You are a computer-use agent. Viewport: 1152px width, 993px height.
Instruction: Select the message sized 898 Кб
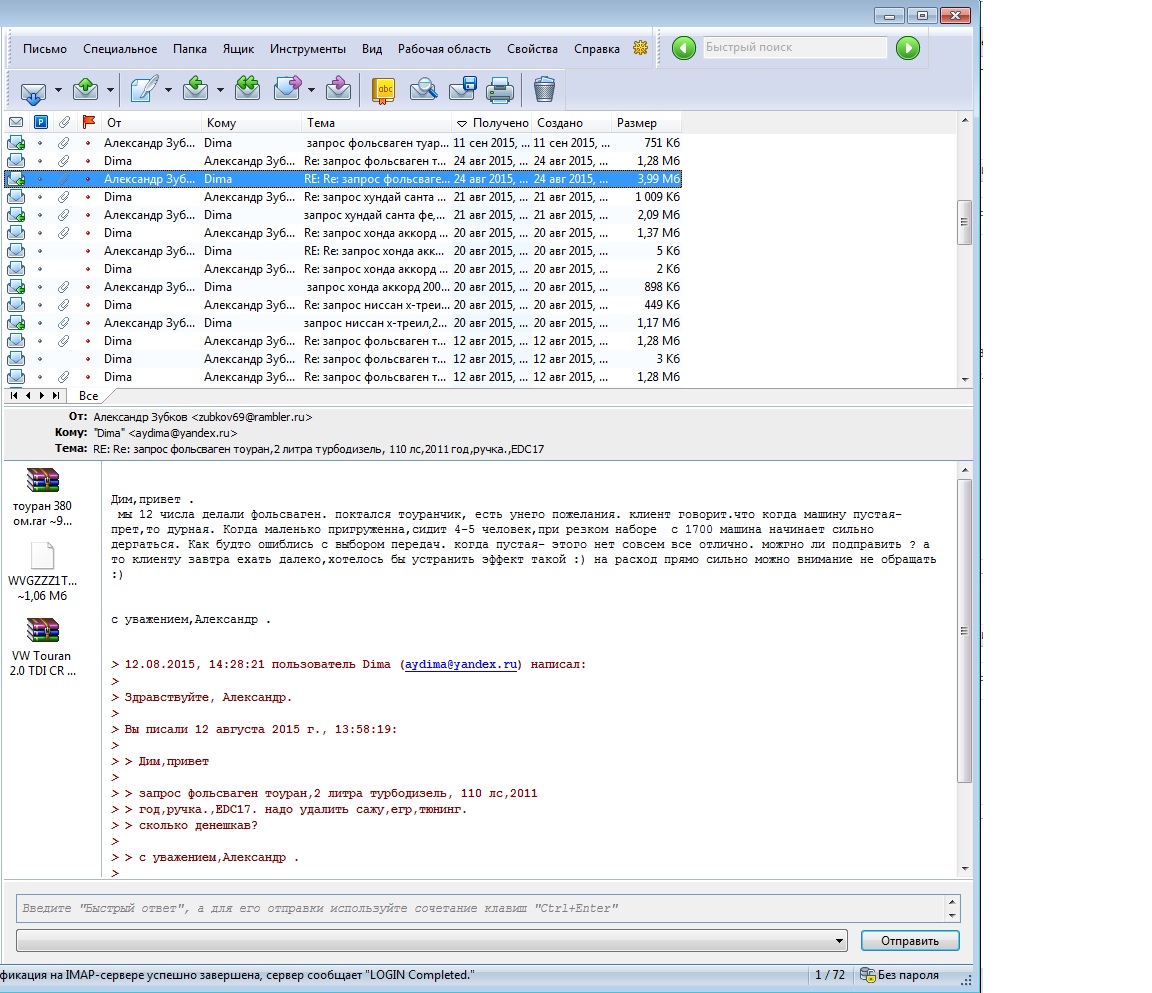(x=343, y=287)
